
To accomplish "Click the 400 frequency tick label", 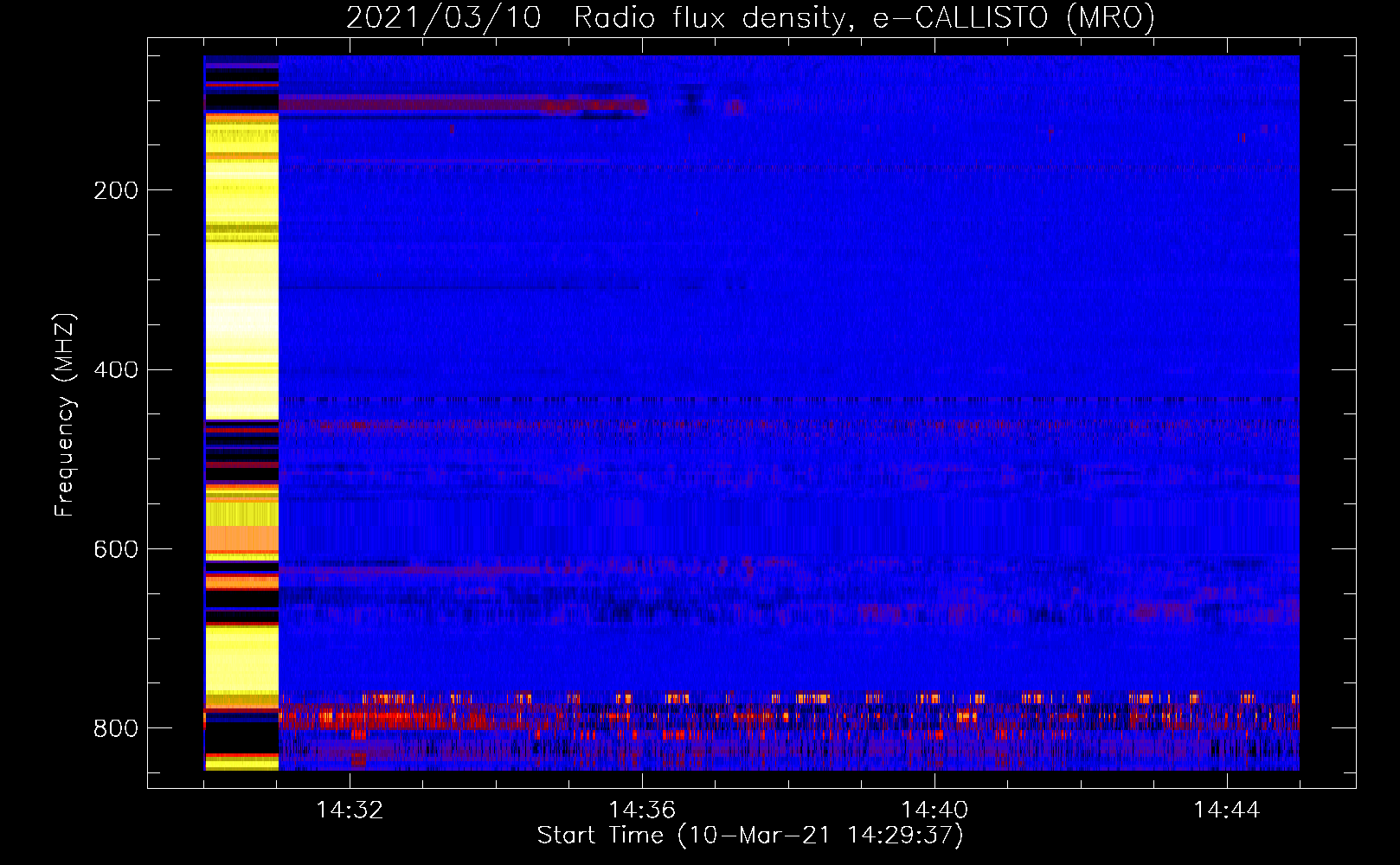I will tap(115, 370).
